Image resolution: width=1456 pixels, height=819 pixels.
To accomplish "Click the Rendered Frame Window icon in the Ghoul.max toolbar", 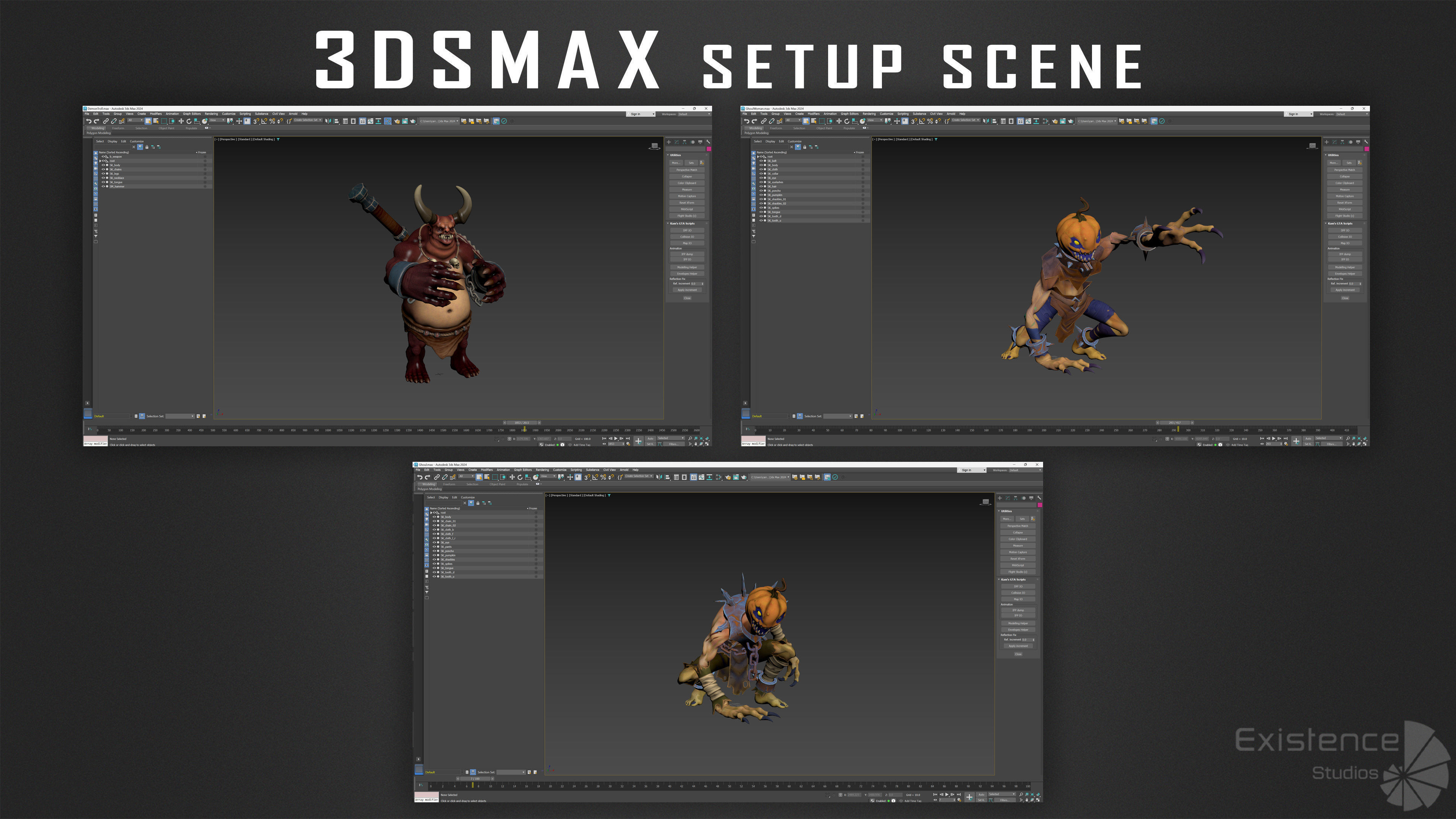I will point(736,477).
